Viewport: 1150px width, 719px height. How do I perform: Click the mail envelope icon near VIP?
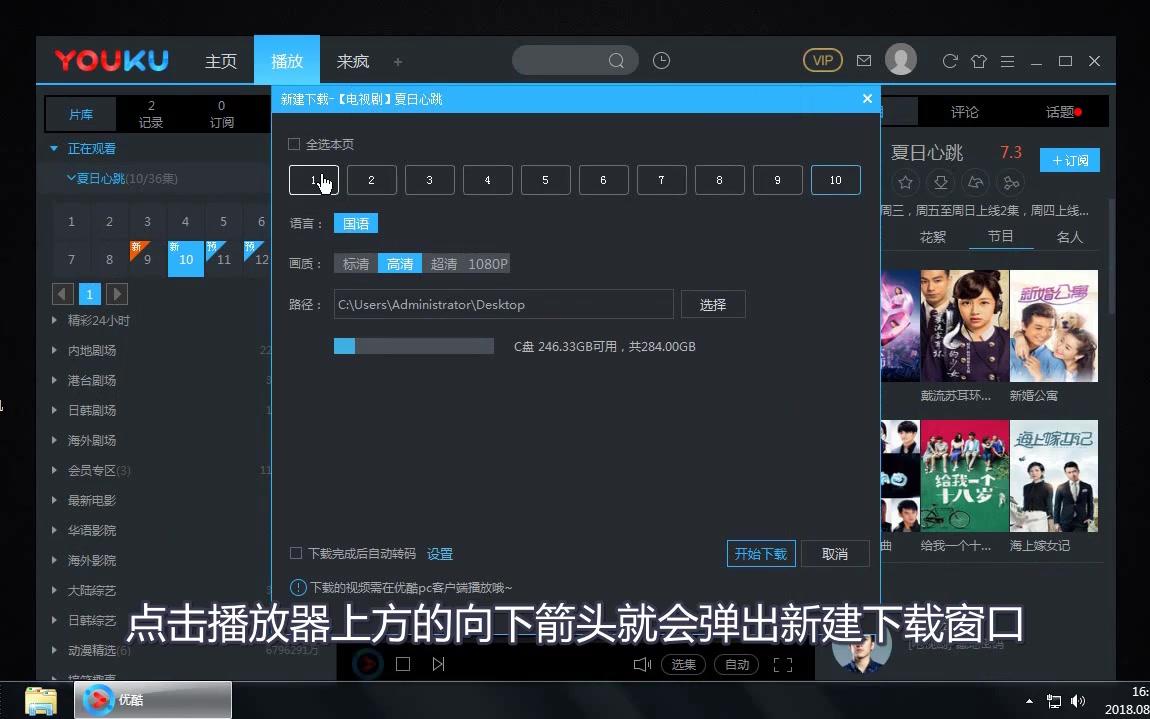point(863,60)
